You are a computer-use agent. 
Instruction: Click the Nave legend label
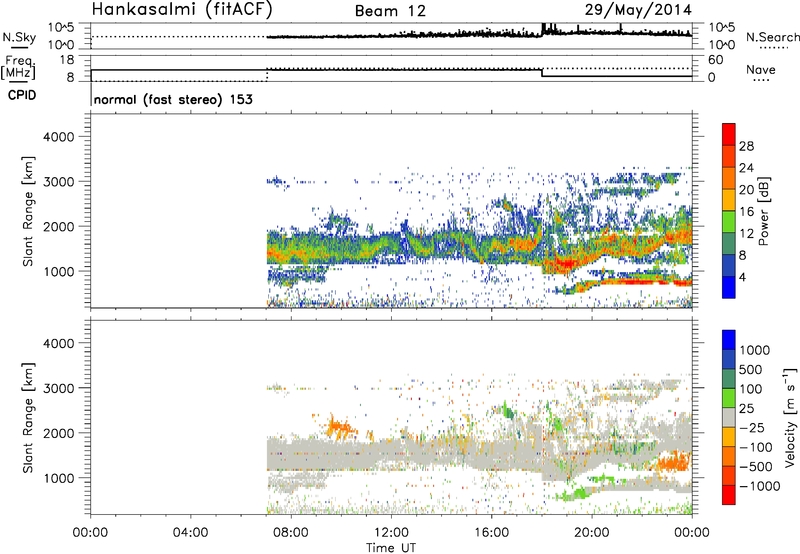click(x=760, y=69)
